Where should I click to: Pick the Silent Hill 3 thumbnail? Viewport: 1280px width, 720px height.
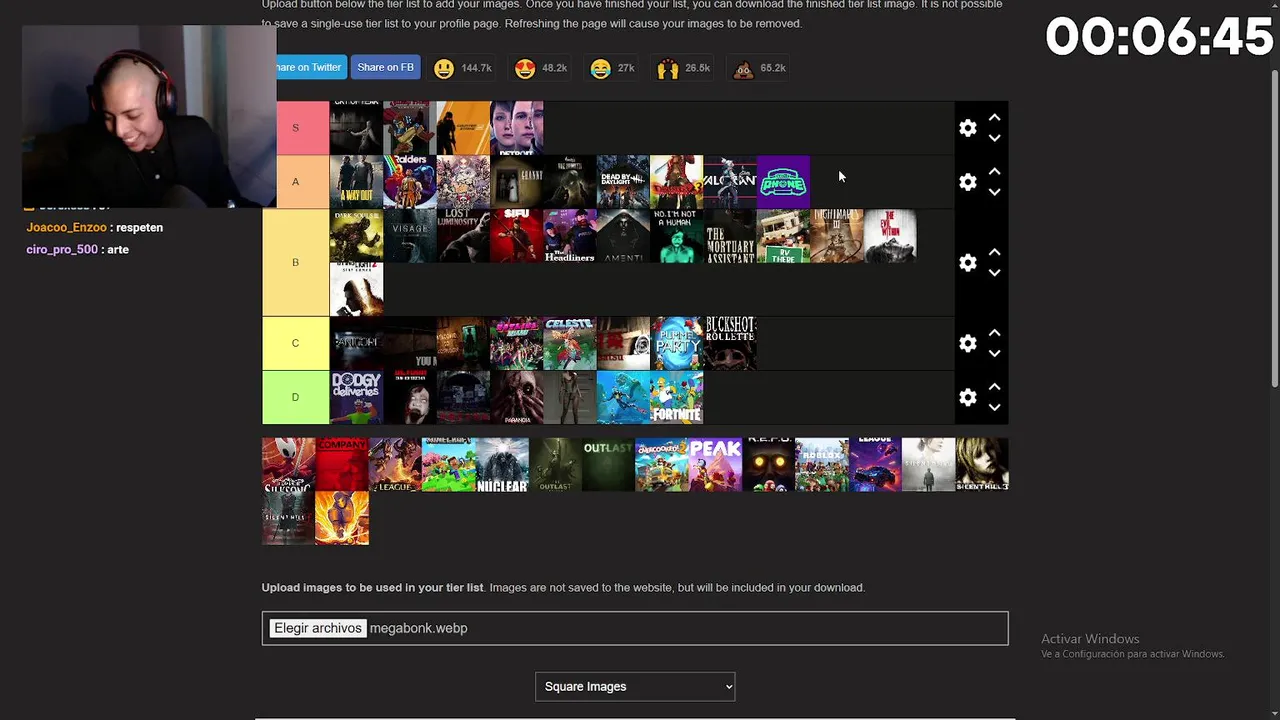(982, 464)
